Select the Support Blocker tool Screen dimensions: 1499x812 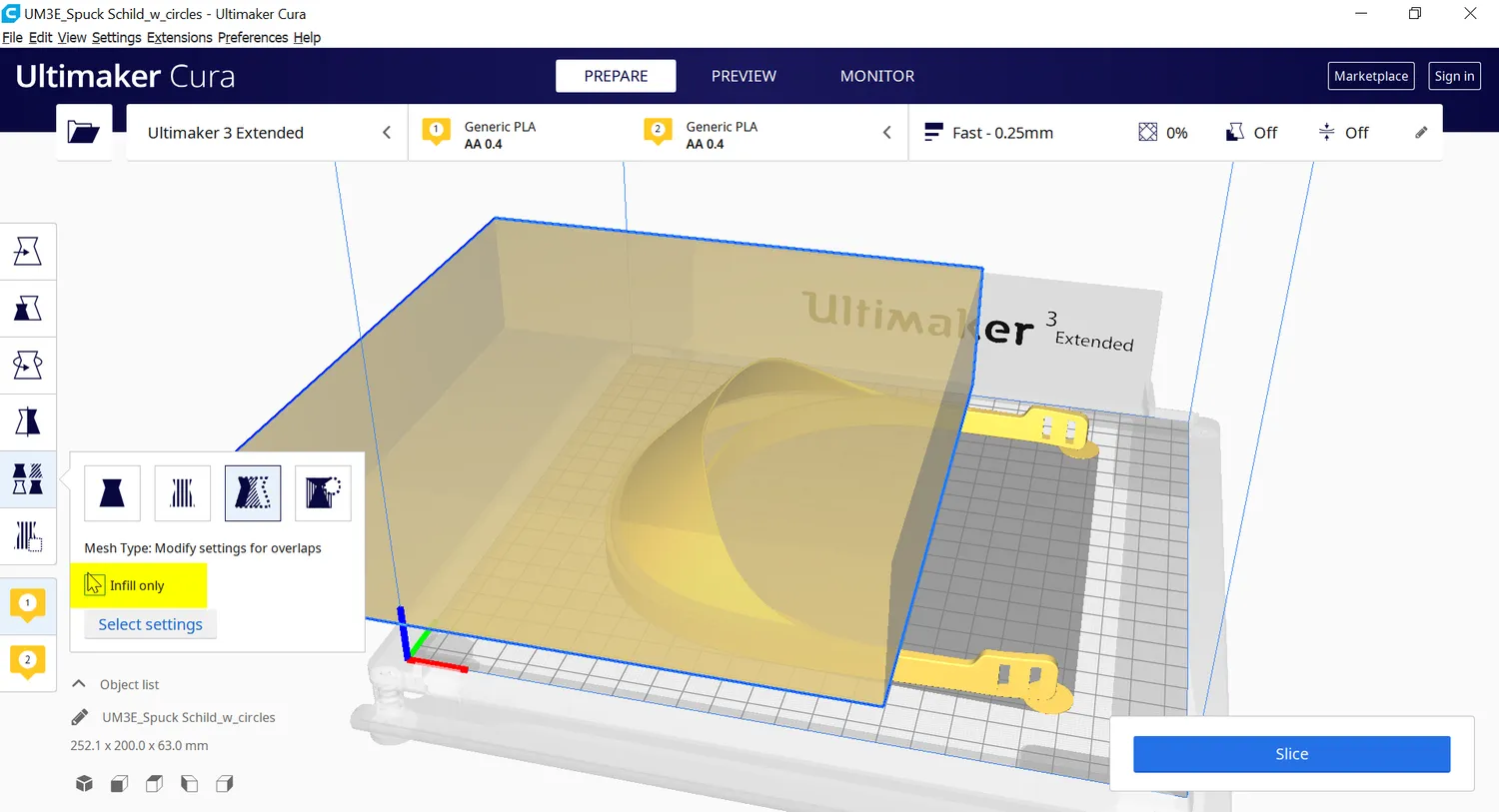(x=28, y=536)
